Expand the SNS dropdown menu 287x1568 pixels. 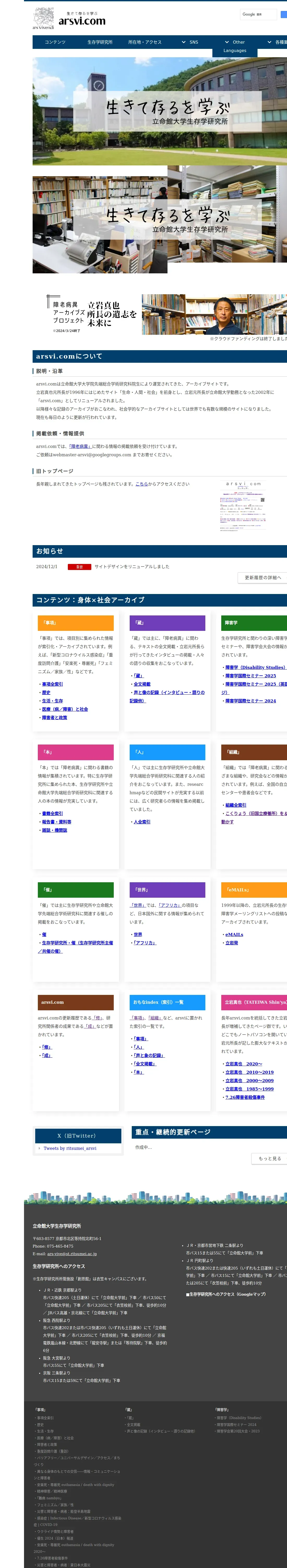pos(190,42)
